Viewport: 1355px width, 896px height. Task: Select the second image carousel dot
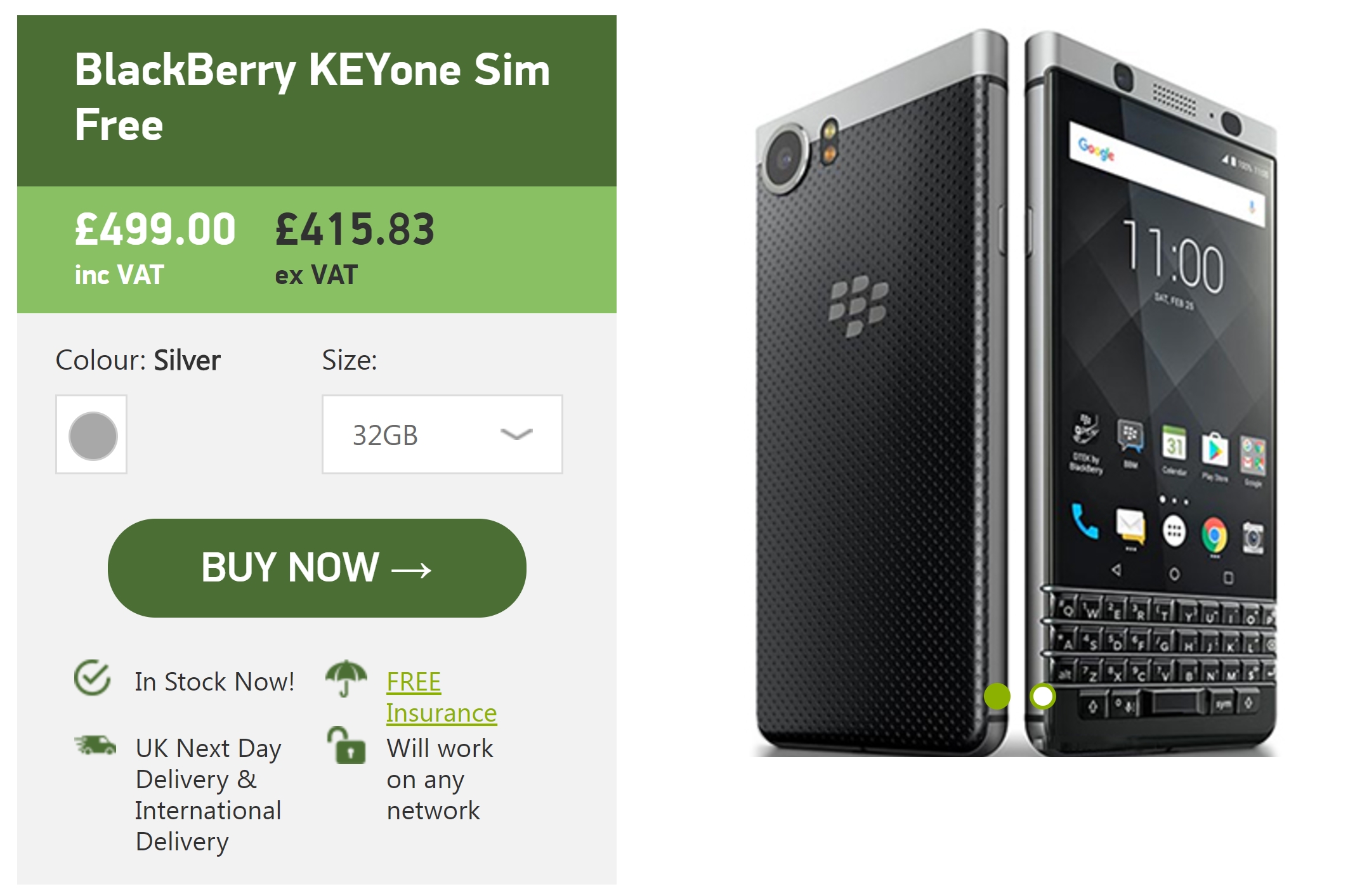pos(1042,696)
